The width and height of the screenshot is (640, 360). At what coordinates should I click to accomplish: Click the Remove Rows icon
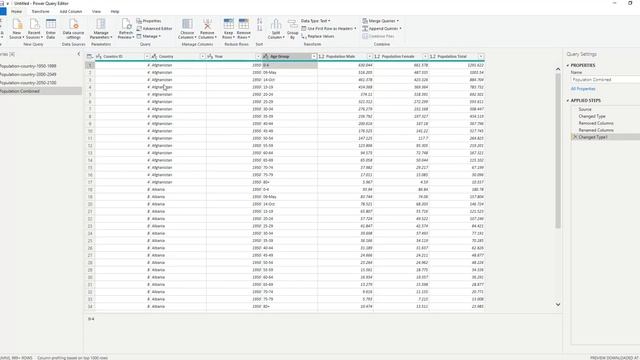pos(244,24)
